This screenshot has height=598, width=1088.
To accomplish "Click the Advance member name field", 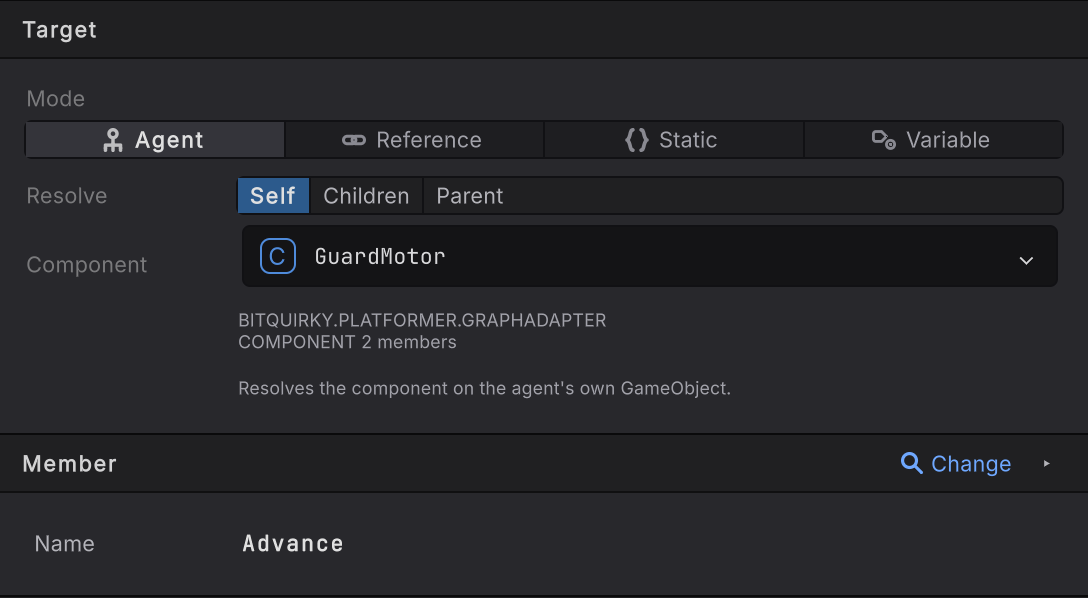I will [x=293, y=543].
